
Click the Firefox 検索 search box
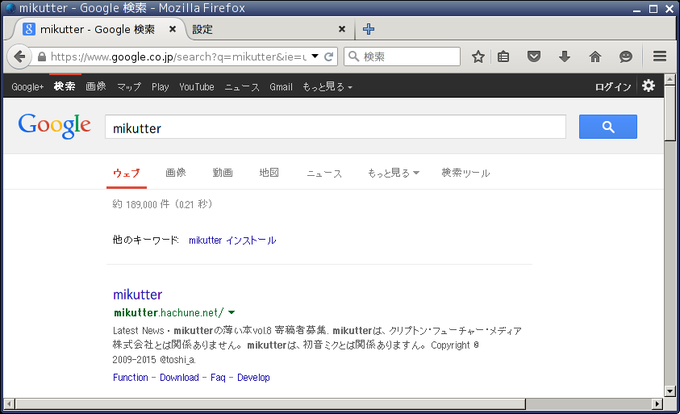click(x=402, y=57)
